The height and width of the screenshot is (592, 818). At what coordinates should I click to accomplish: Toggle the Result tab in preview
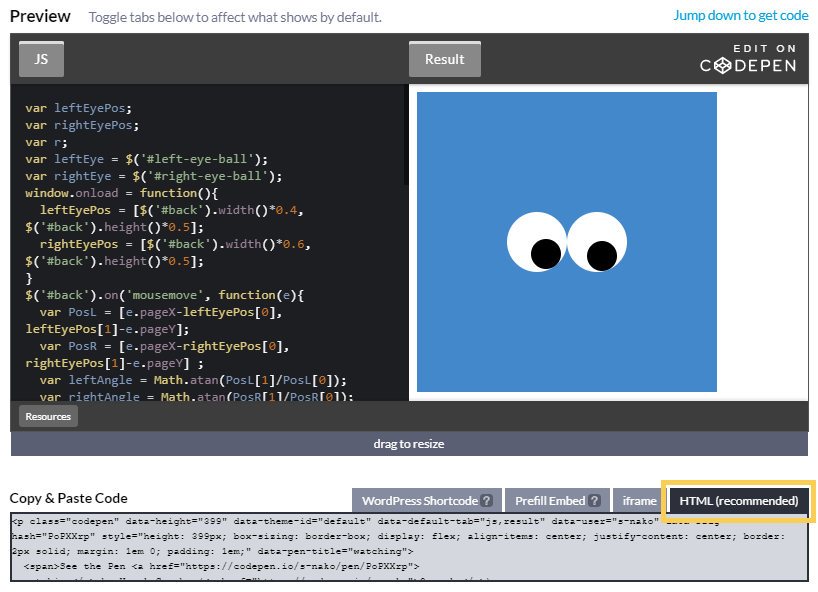point(444,59)
